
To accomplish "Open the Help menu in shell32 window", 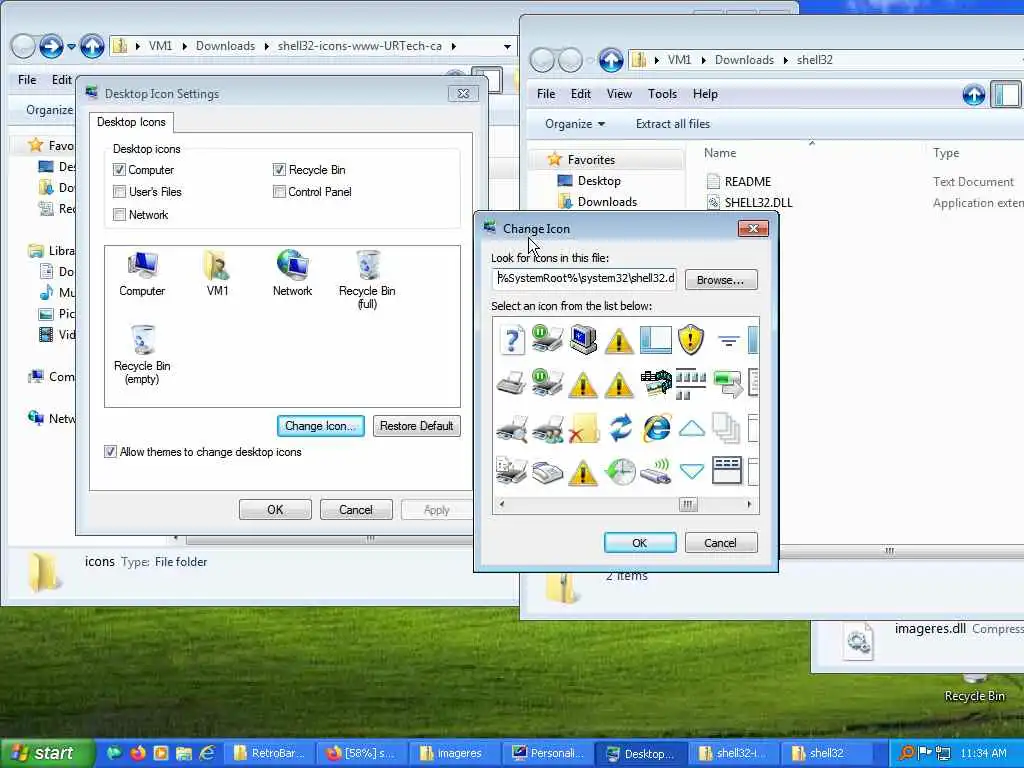I will [x=705, y=94].
